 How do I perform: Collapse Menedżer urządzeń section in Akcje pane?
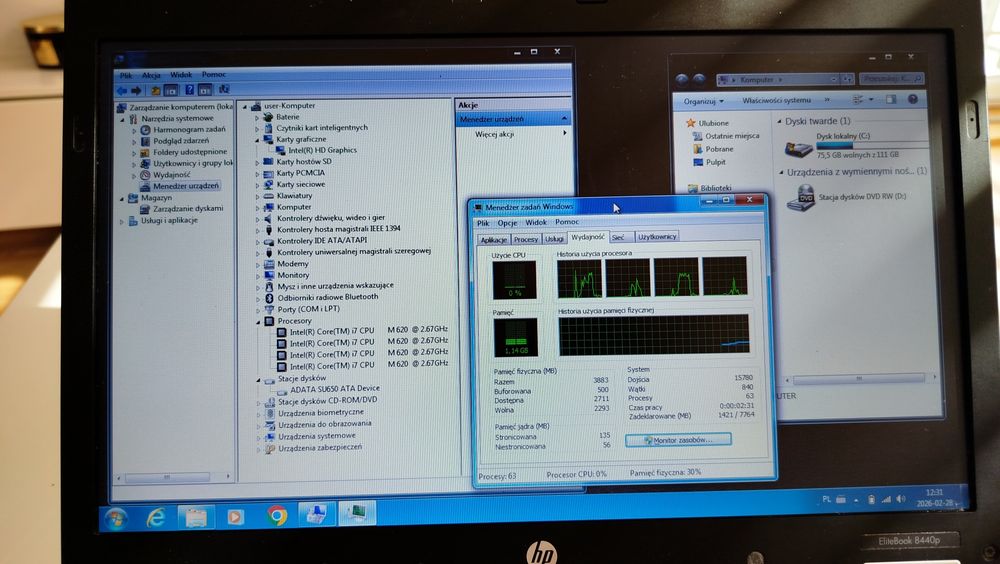[564, 119]
